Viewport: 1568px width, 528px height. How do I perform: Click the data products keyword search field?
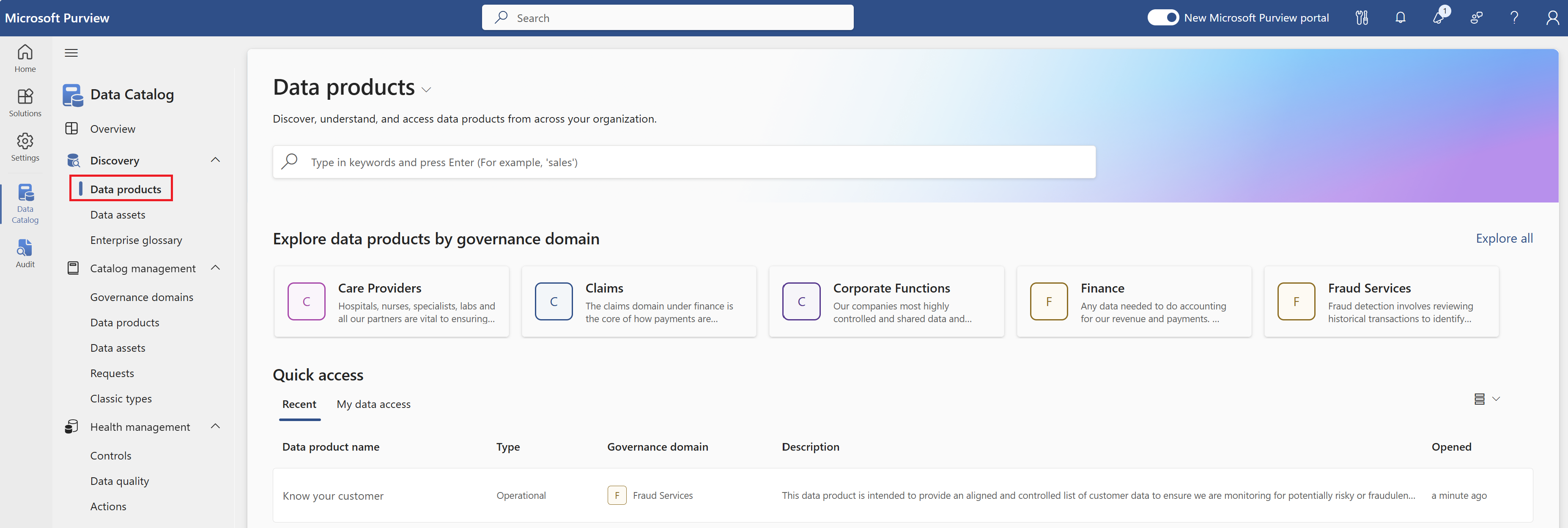(x=683, y=162)
